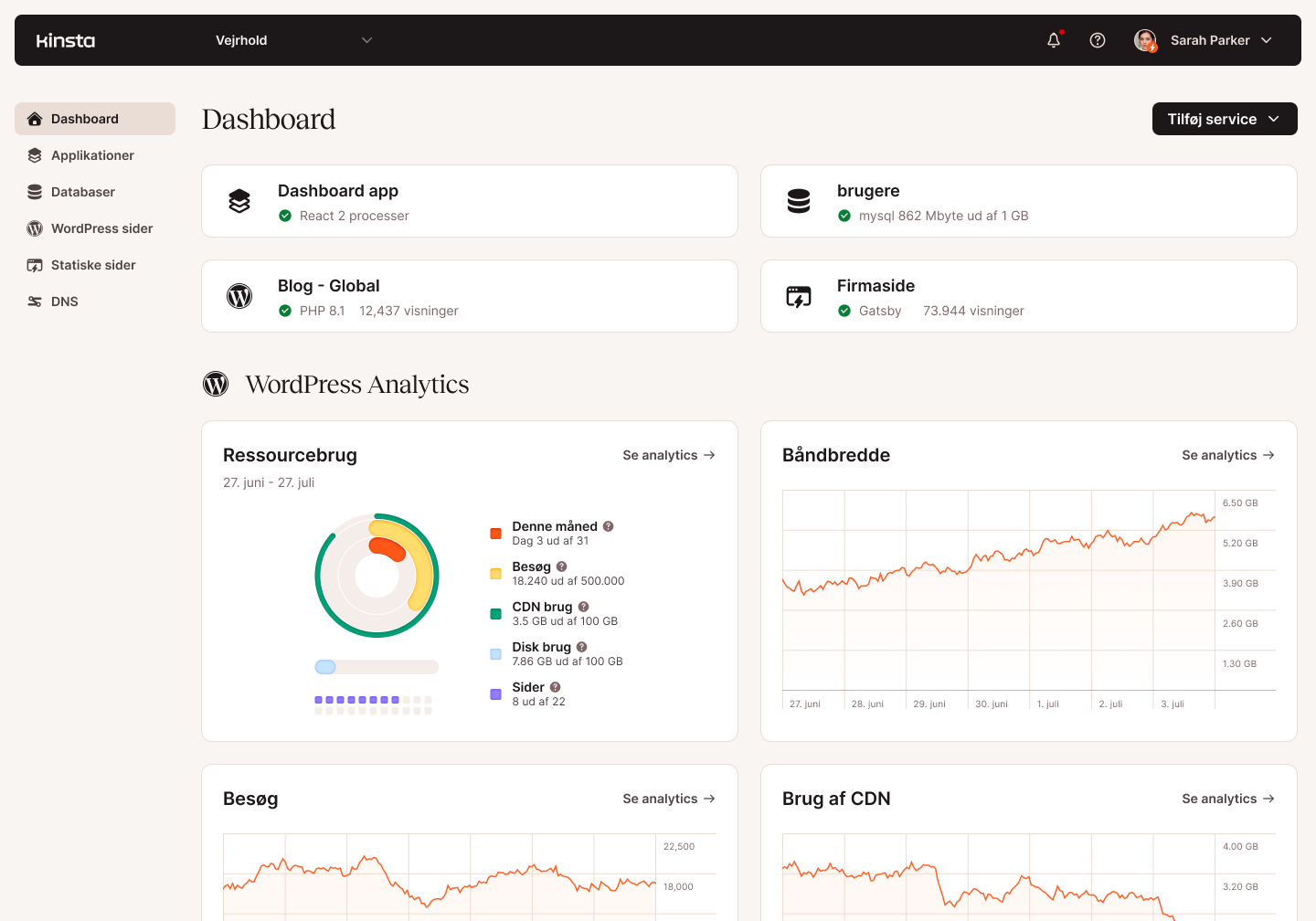Switch to the Statiske sider section
Viewport: 1316px width, 921px height.
94,265
